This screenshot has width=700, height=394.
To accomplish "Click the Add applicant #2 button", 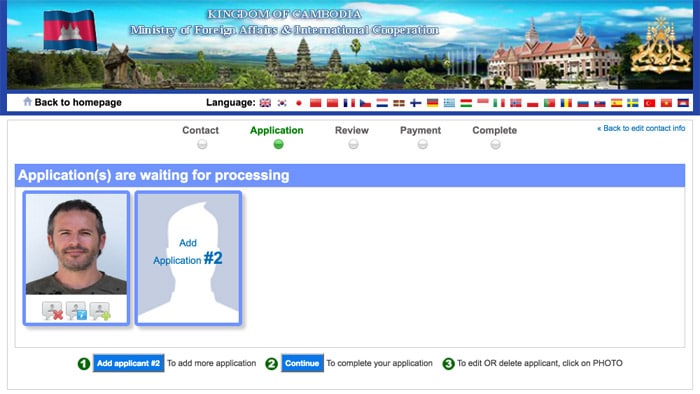I will pyautogui.click(x=129, y=363).
